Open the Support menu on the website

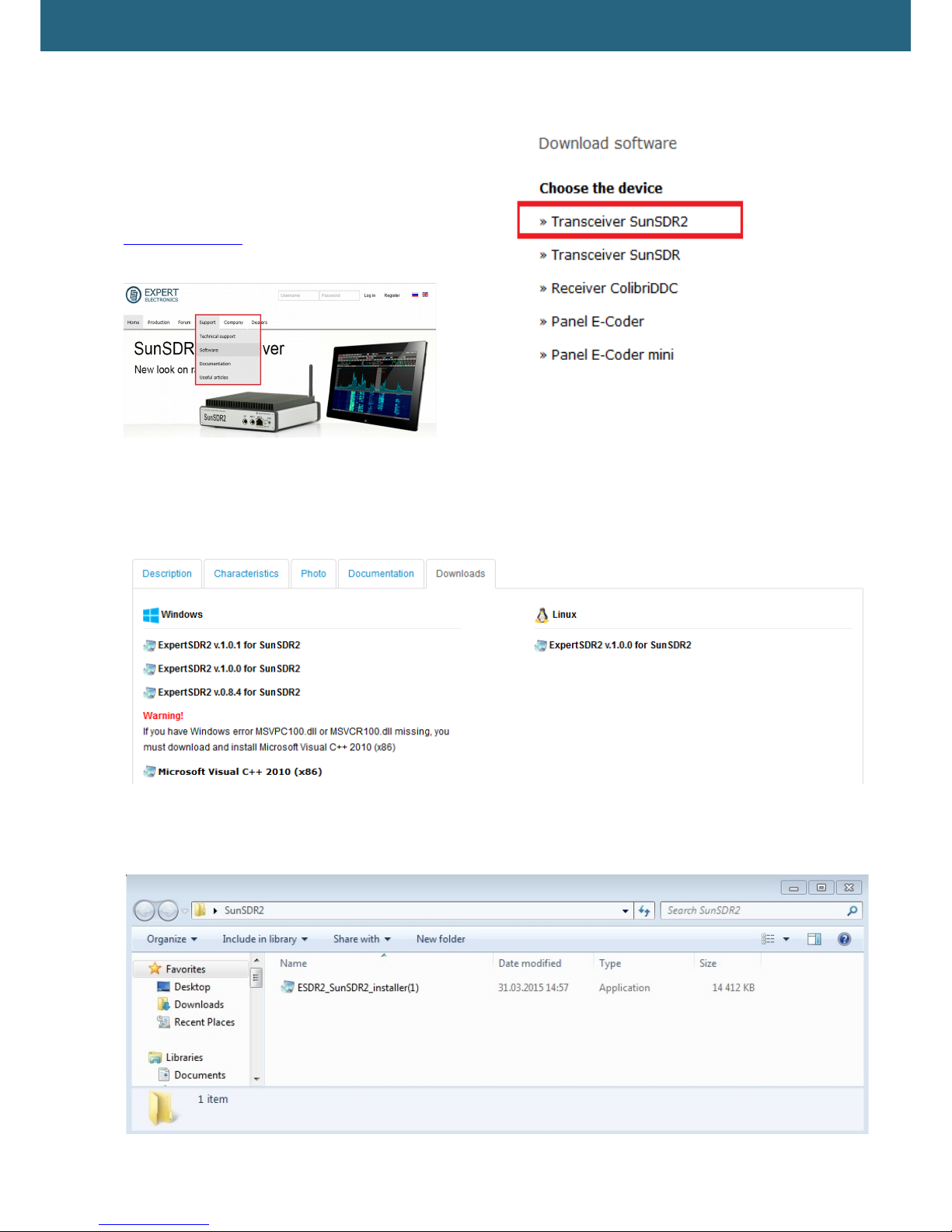pos(207,322)
